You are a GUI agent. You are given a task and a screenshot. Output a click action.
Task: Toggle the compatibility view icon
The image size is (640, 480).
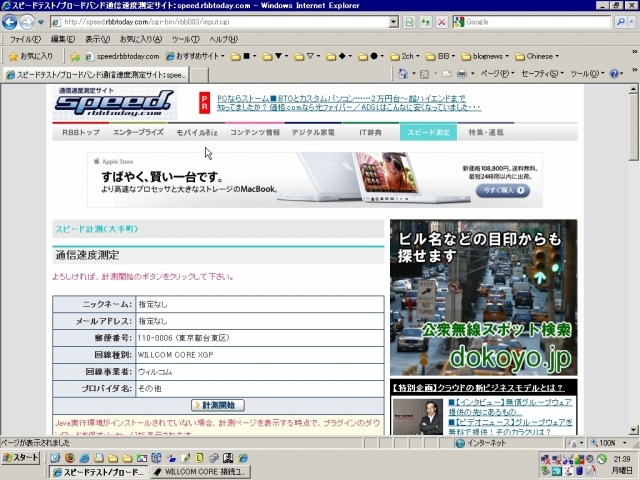click(x=409, y=22)
